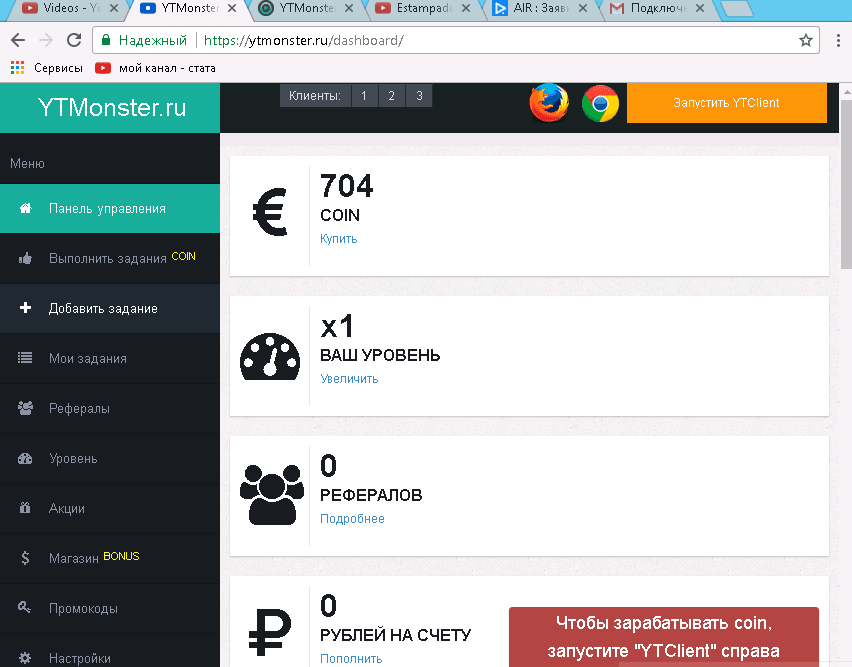Launch Запустить YTClient orange button
852x667 pixels.
726,103
